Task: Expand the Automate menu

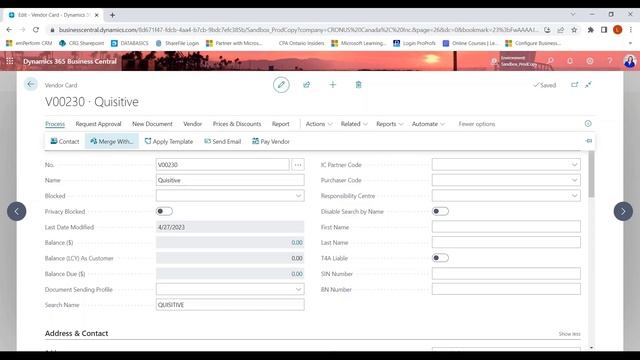Action: [x=428, y=124]
